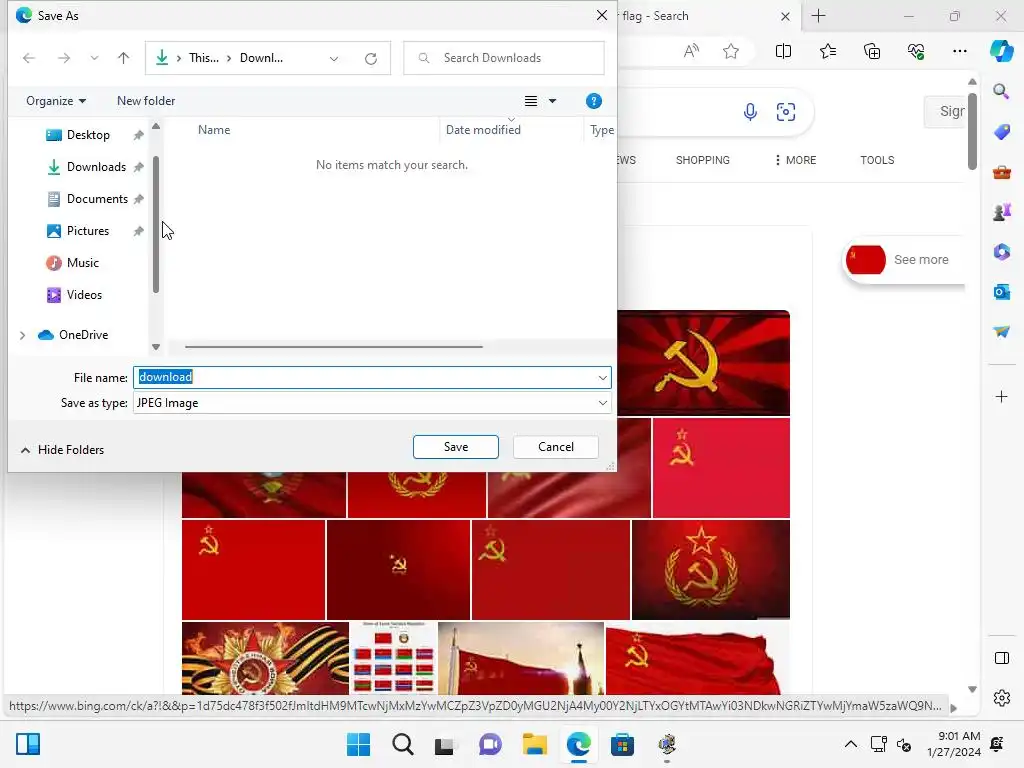Refresh the Downloads folder listing

coord(371,59)
